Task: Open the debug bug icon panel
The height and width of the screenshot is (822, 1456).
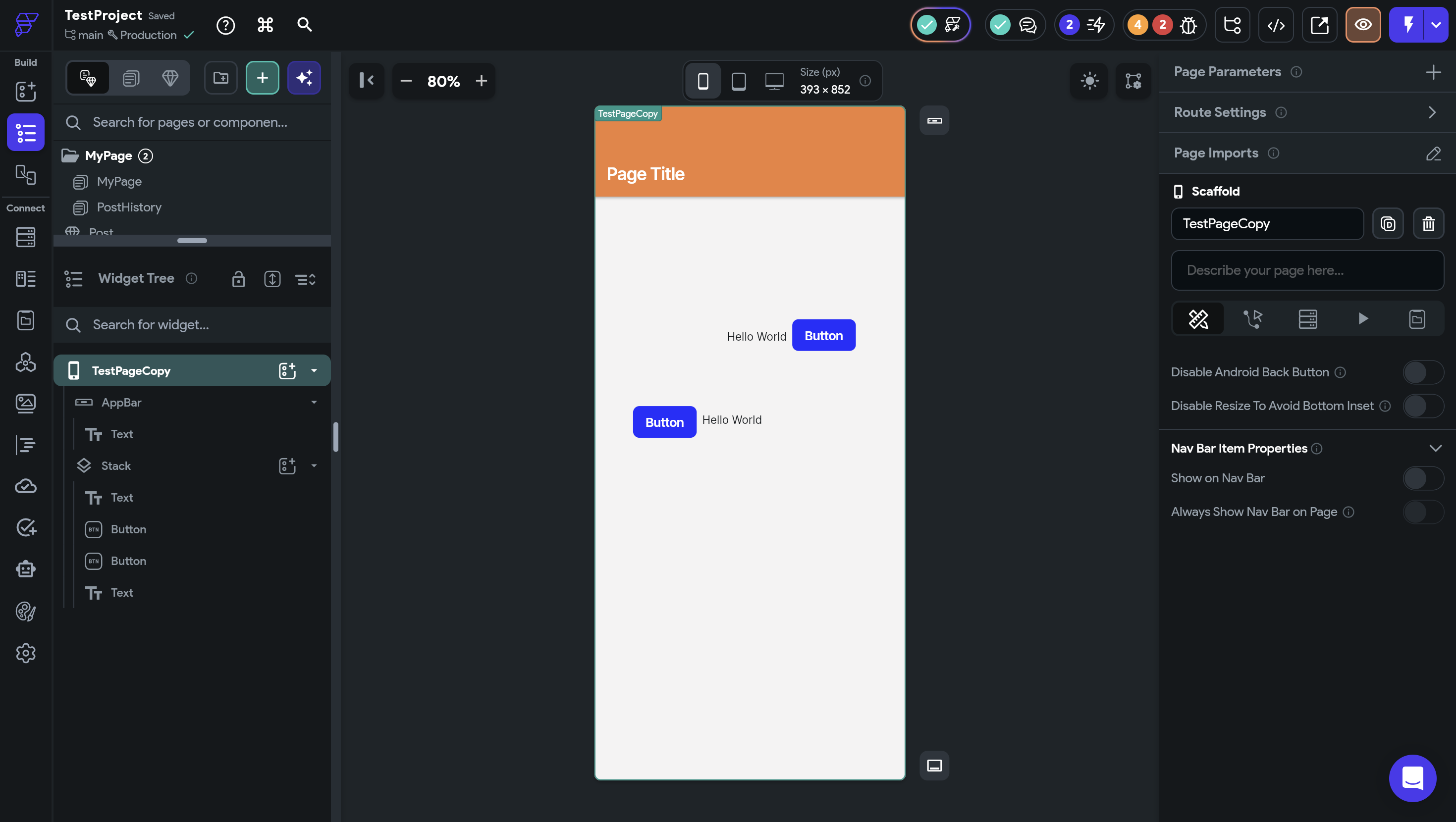Action: pyautogui.click(x=1188, y=25)
